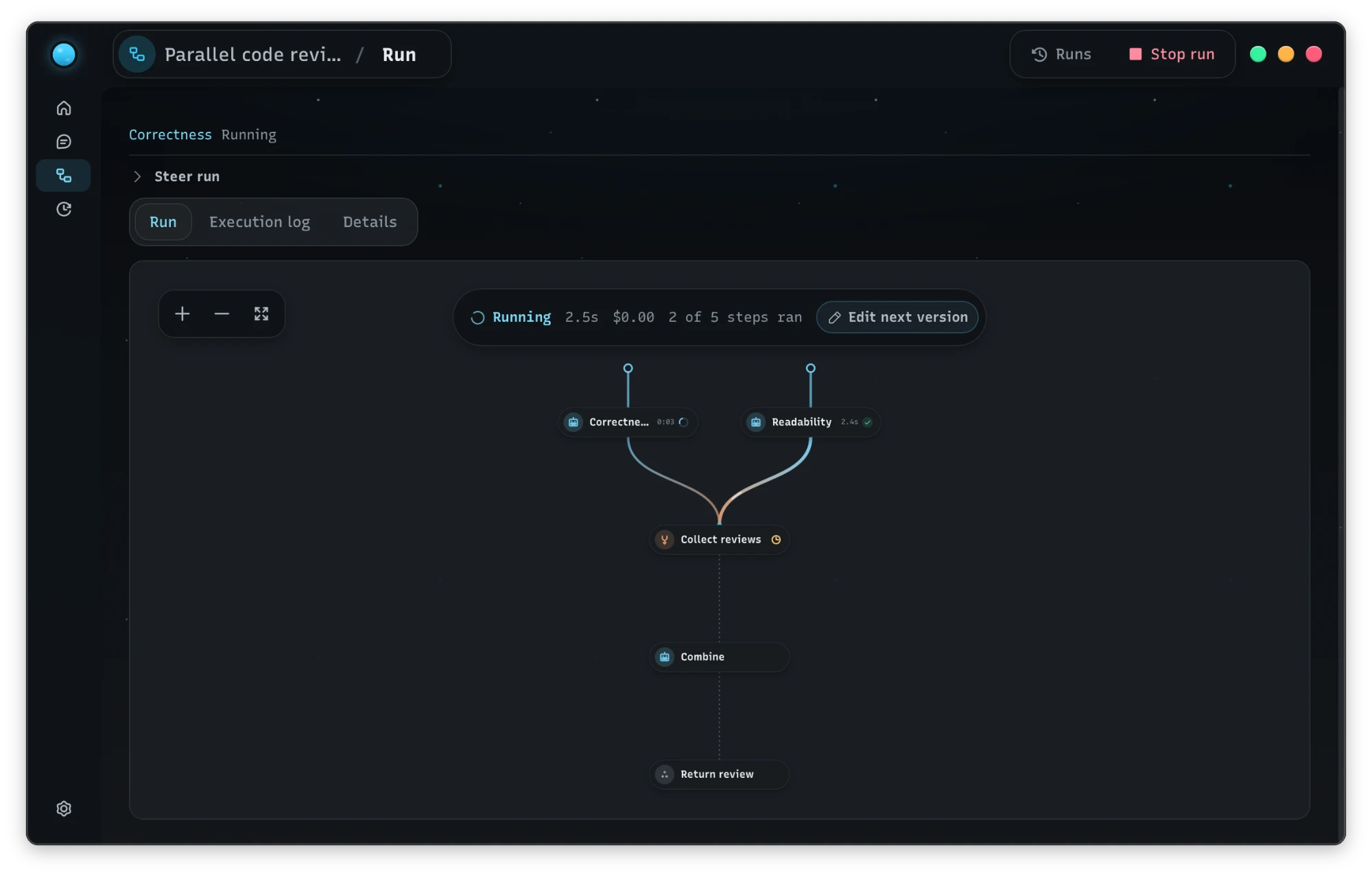
Task: Zoom out with the minus icon
Action: click(222, 314)
